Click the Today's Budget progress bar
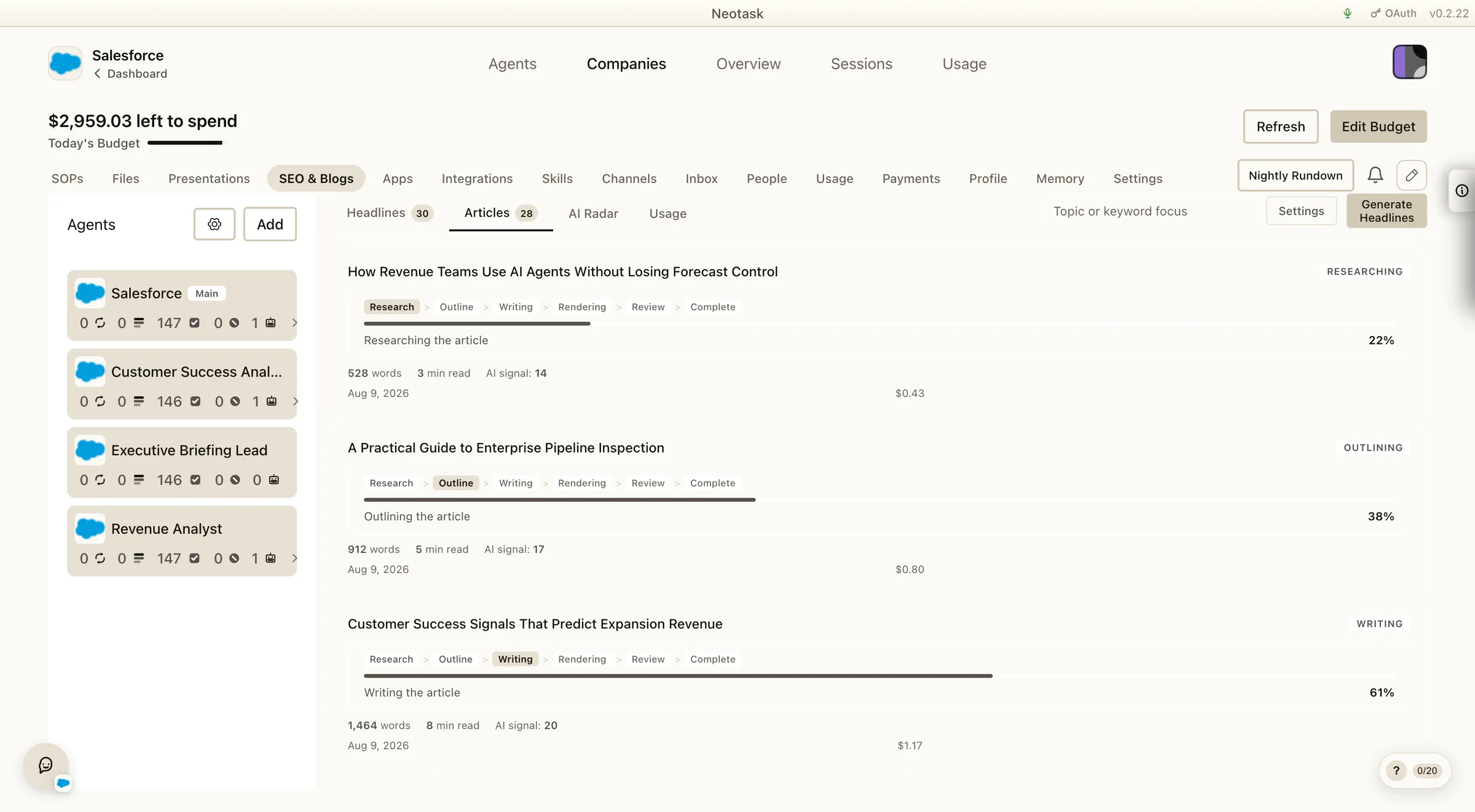 pos(187,143)
